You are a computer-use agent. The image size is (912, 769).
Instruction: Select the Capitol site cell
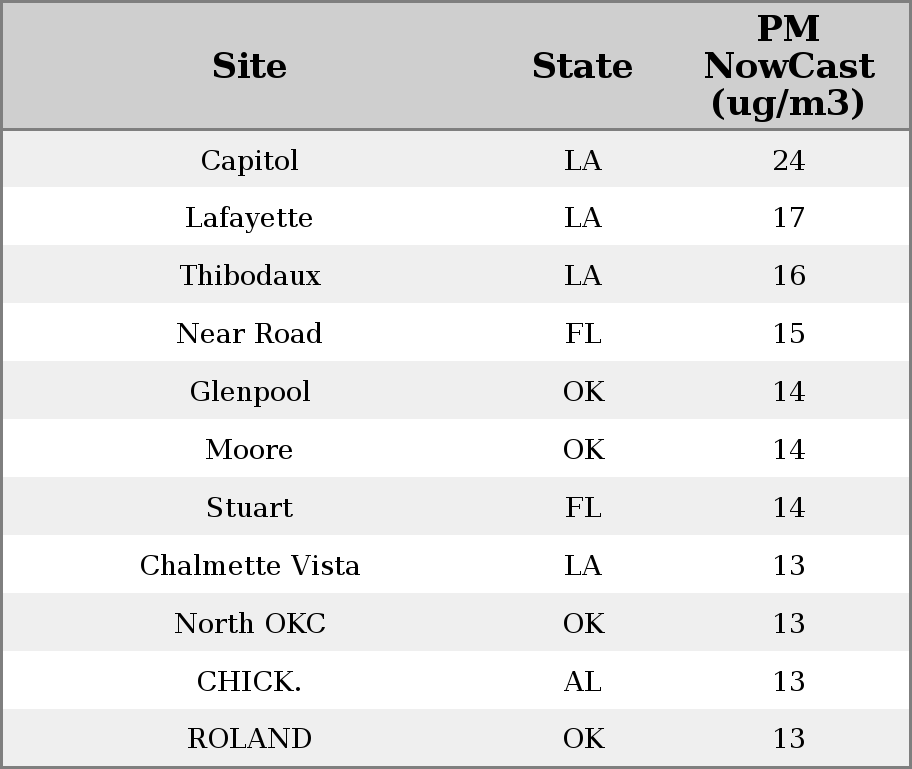coord(249,160)
